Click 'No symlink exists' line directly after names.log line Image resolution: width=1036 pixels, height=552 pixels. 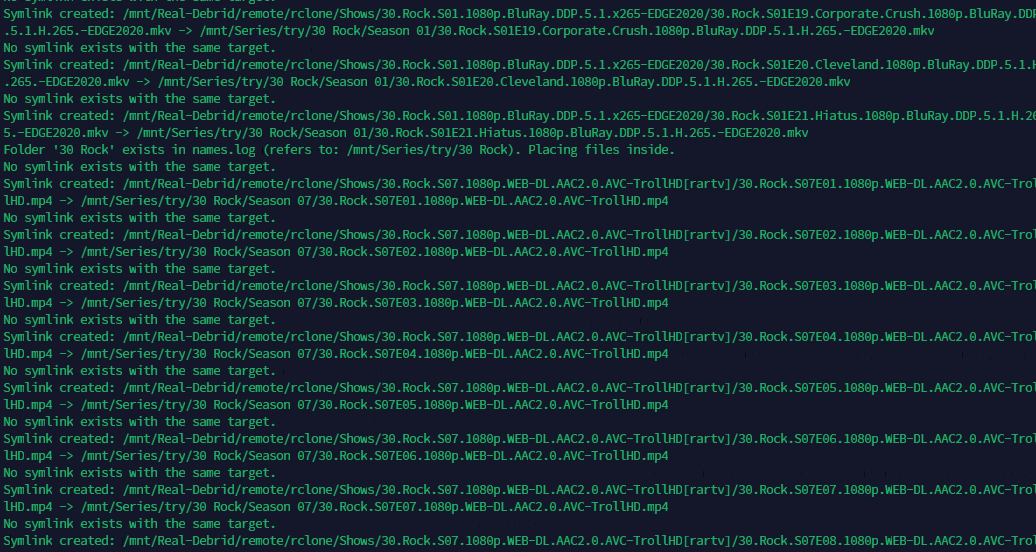(139, 167)
